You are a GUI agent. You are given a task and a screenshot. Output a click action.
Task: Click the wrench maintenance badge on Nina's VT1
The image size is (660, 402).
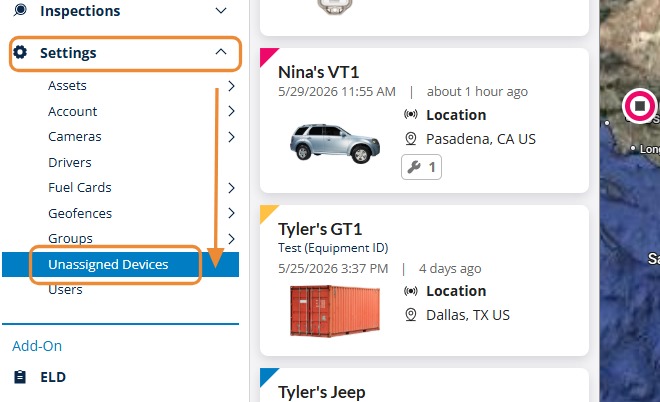coord(421,167)
